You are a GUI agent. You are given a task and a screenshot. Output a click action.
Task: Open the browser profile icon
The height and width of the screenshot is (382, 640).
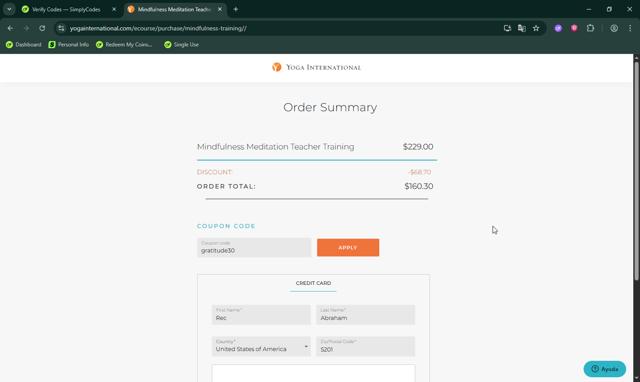(x=614, y=28)
